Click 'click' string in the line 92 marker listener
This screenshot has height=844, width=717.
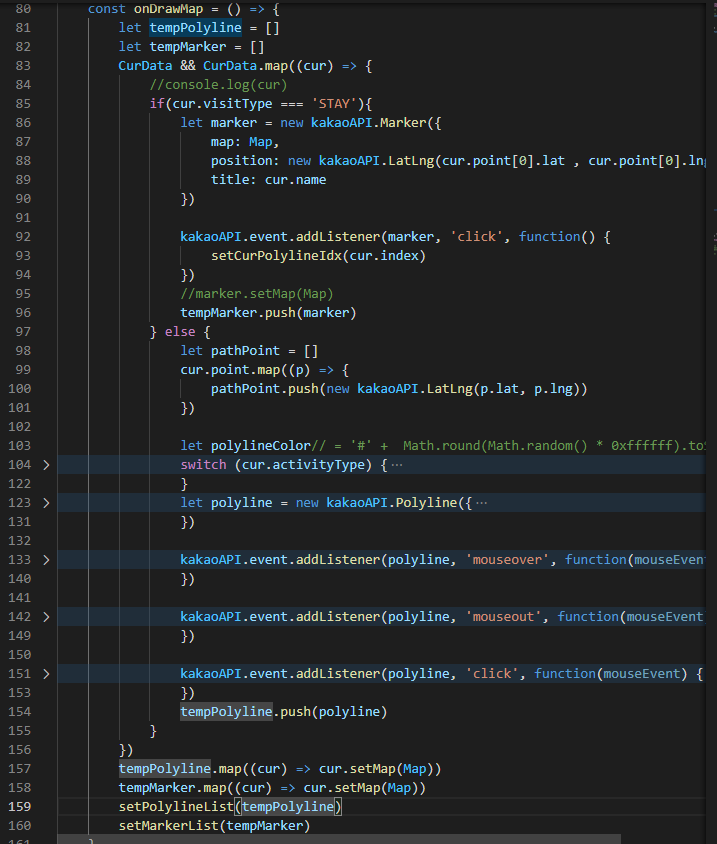[x=476, y=237]
